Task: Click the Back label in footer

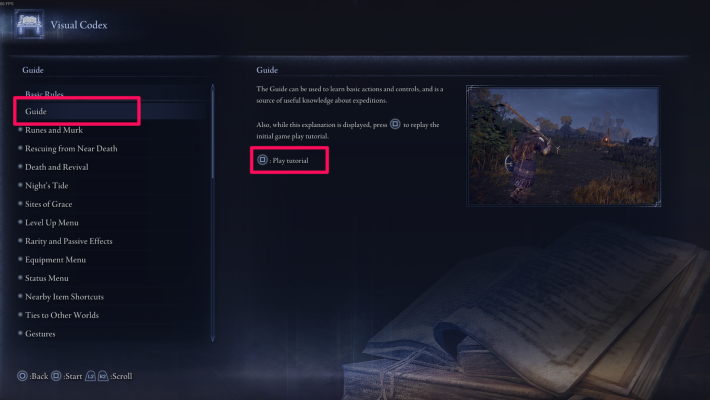Action: coord(39,376)
